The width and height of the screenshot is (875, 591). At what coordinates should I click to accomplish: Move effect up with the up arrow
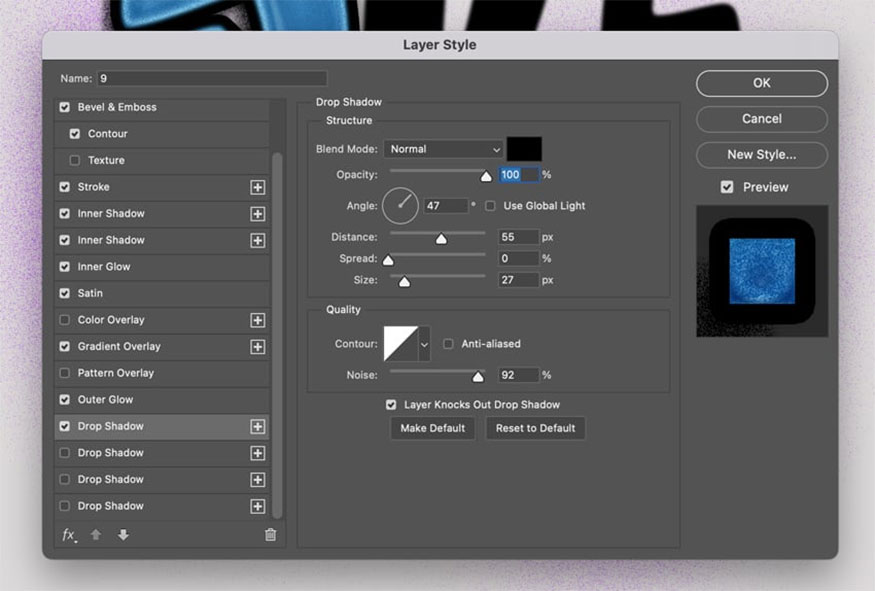pyautogui.click(x=96, y=535)
